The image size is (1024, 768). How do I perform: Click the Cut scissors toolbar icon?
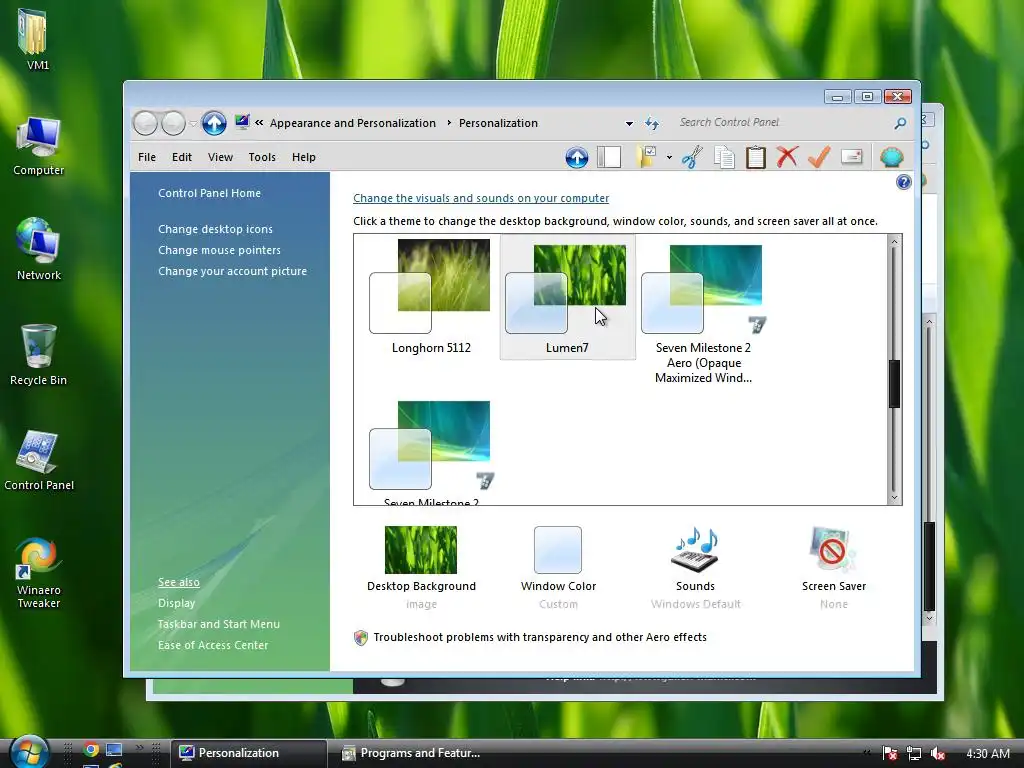[692, 157]
